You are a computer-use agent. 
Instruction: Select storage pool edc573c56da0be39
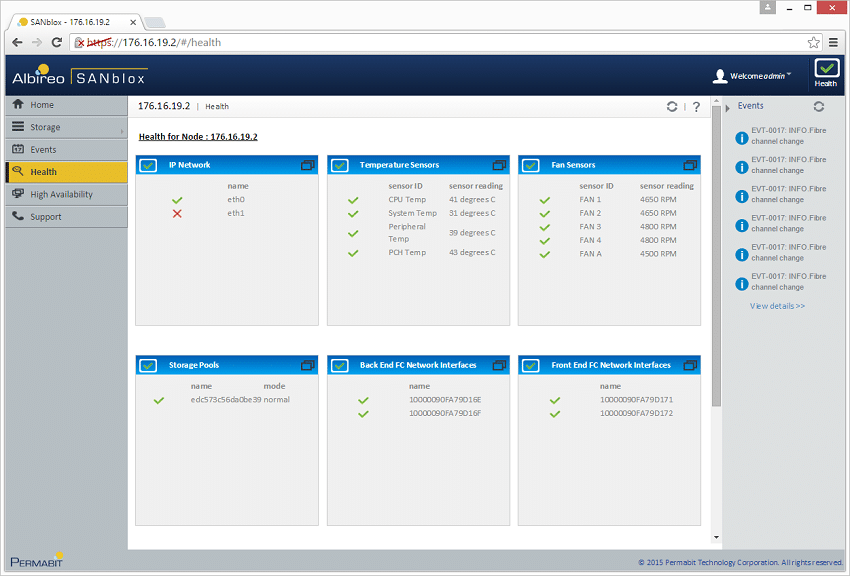[x=226, y=399]
